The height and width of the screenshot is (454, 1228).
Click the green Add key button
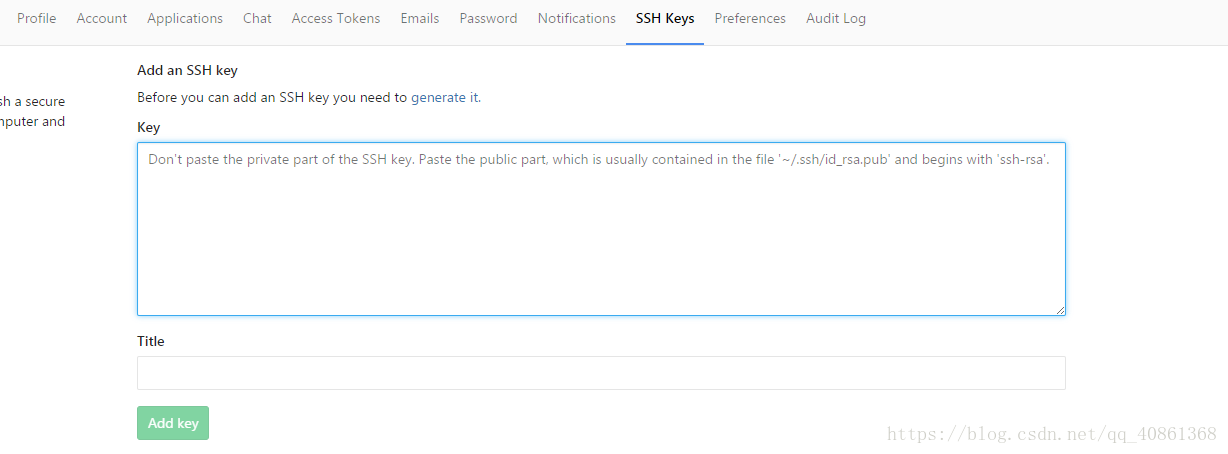(x=173, y=423)
